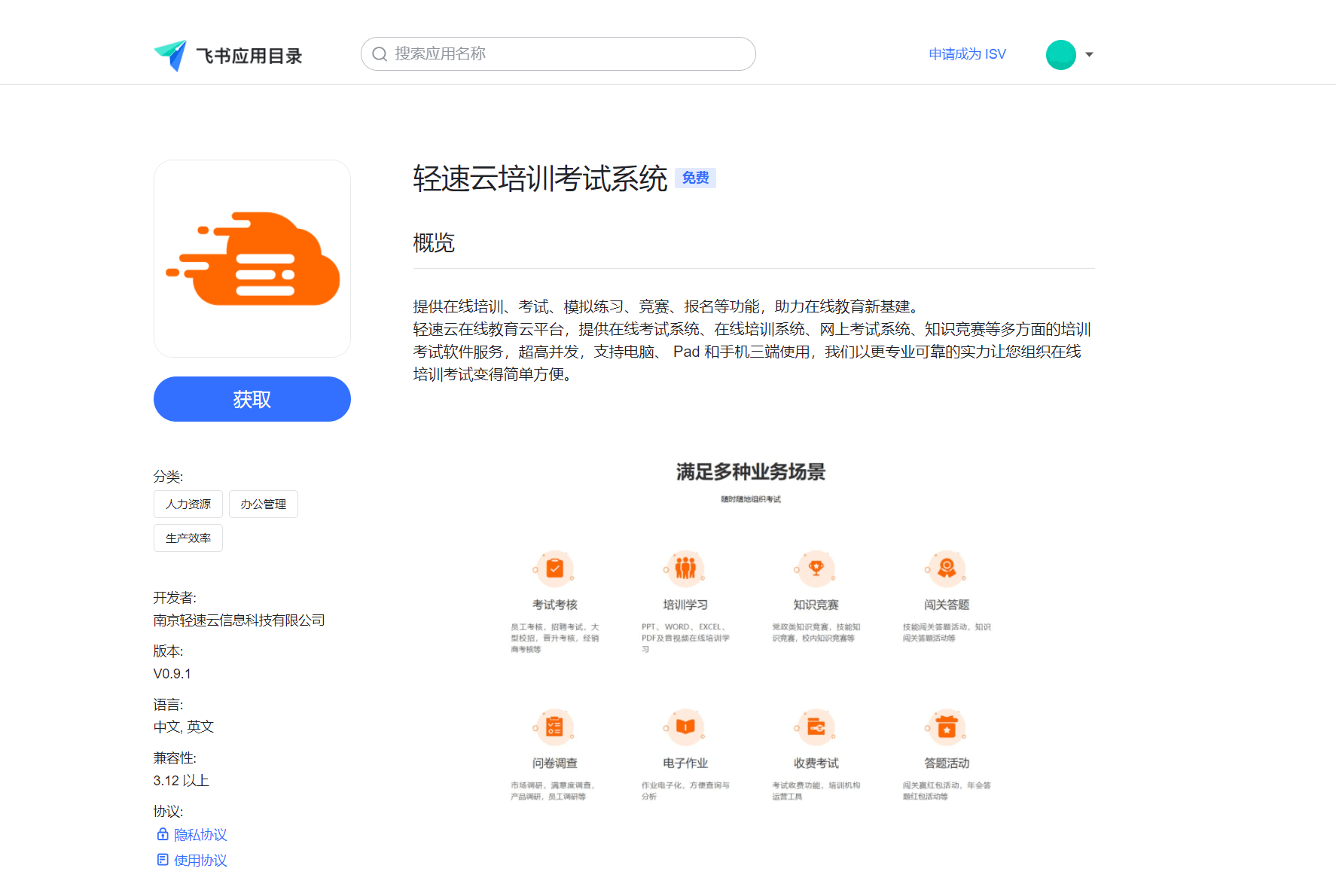Click the search magnifier icon
Image resolution: width=1336 pixels, height=896 pixels.
pyautogui.click(x=380, y=54)
